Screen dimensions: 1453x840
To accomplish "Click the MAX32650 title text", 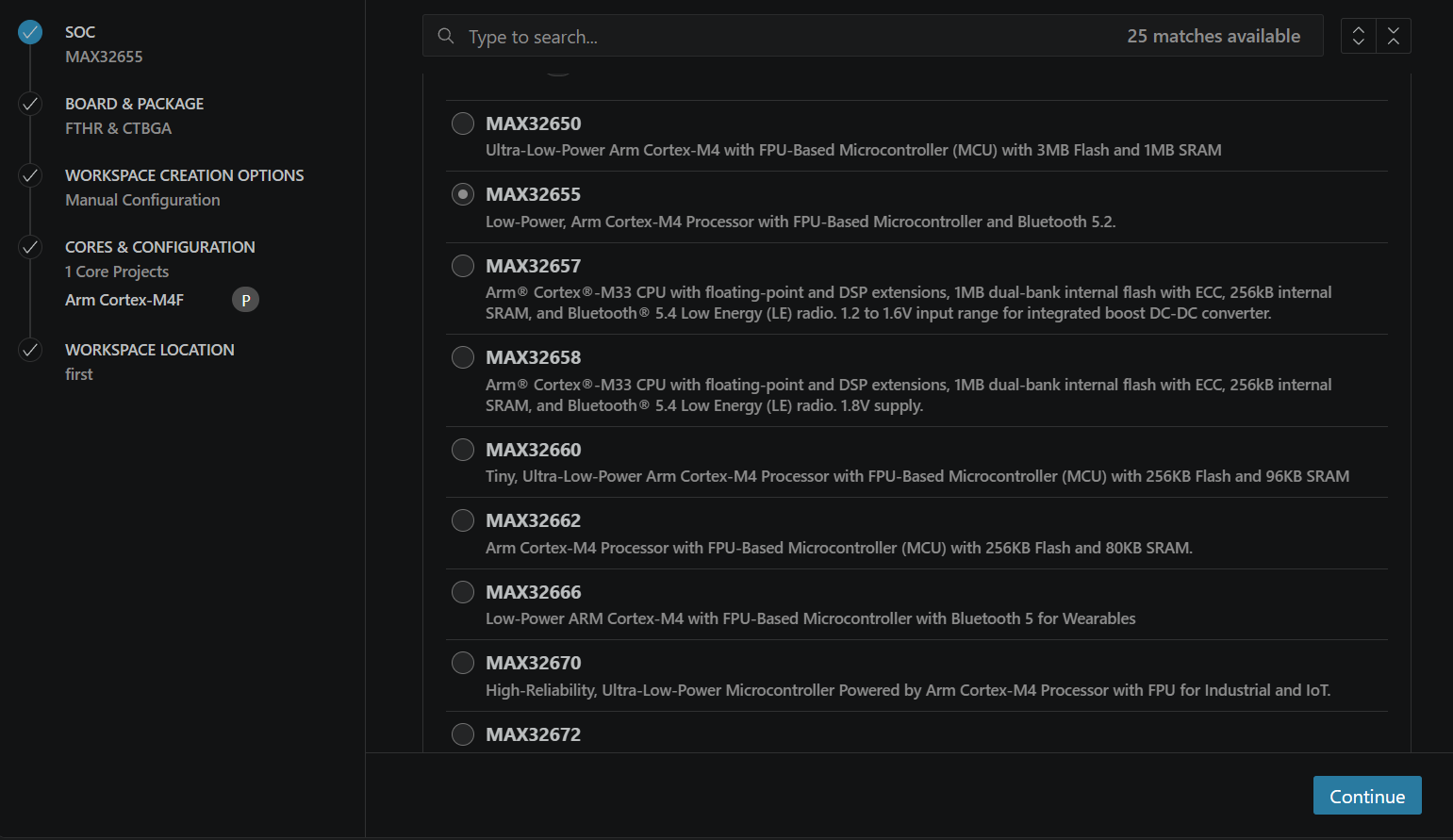I will point(534,124).
